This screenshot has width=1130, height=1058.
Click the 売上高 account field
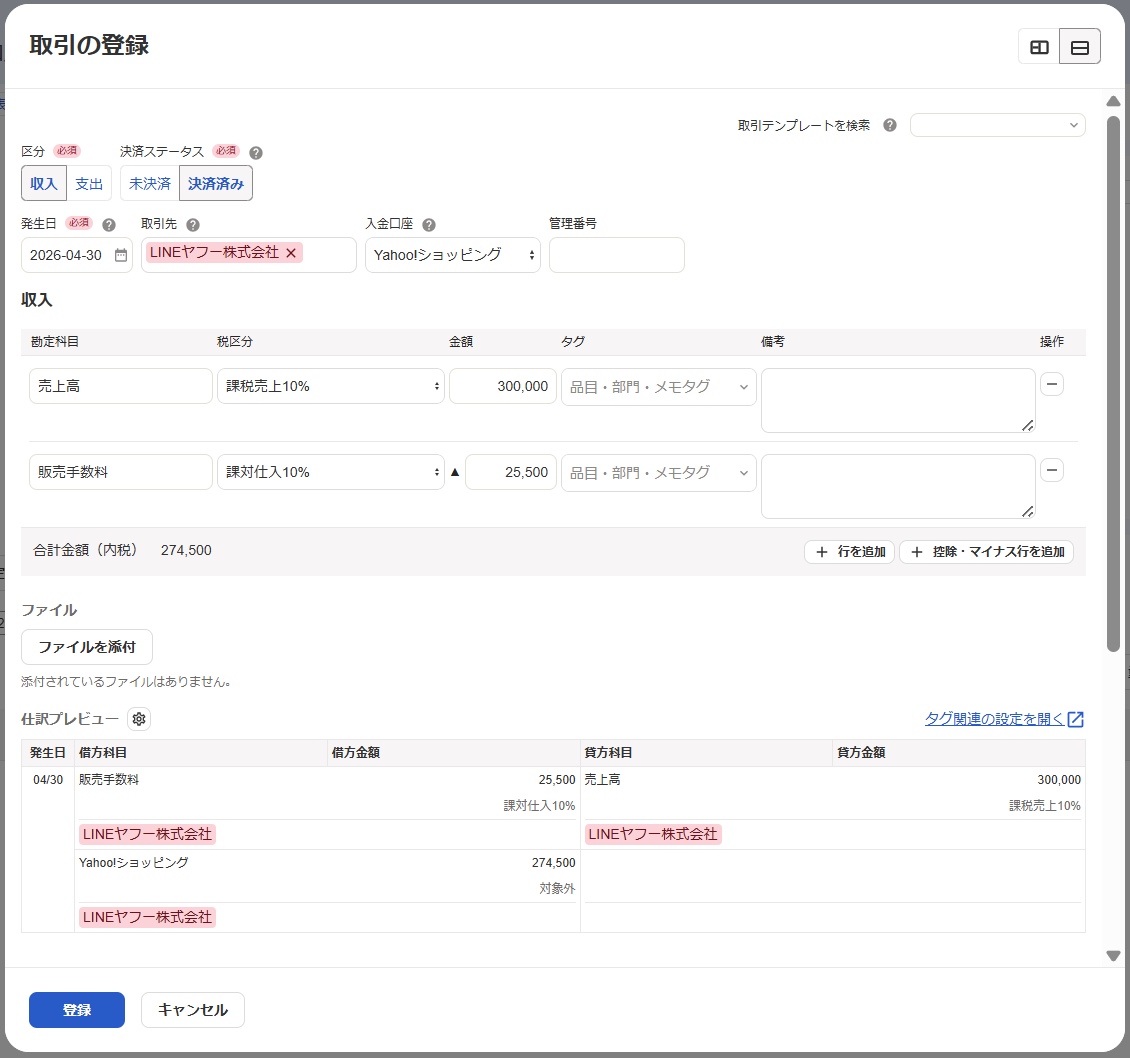coord(121,386)
